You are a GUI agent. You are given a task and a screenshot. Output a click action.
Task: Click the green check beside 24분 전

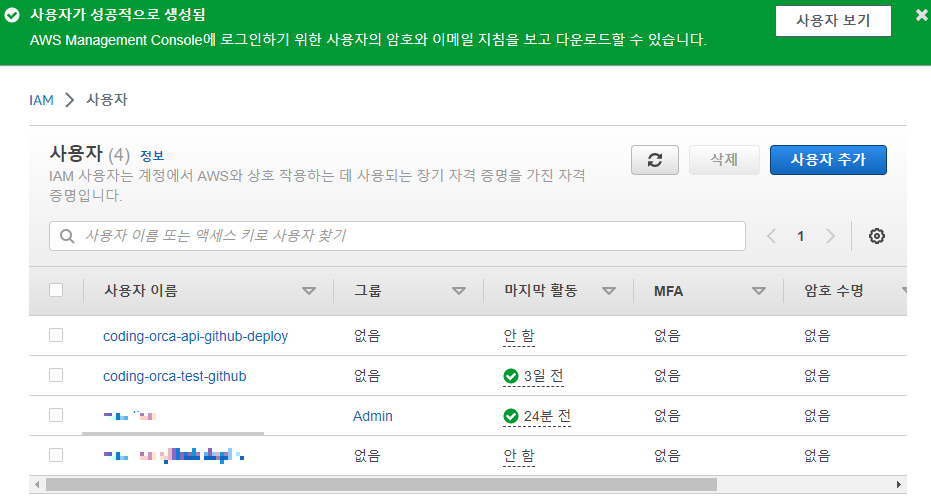tap(511, 416)
